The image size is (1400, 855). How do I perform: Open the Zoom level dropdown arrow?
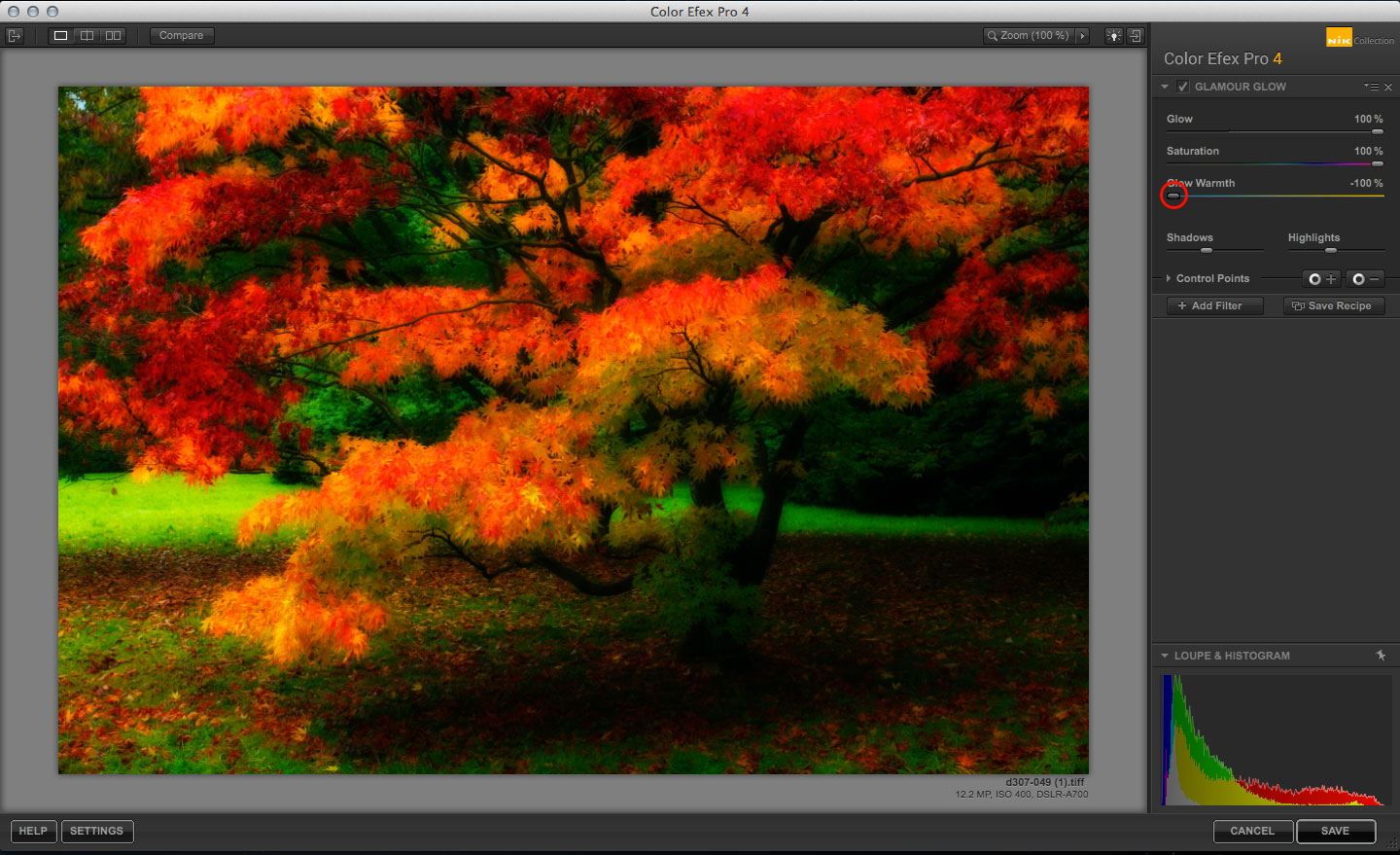point(1082,35)
